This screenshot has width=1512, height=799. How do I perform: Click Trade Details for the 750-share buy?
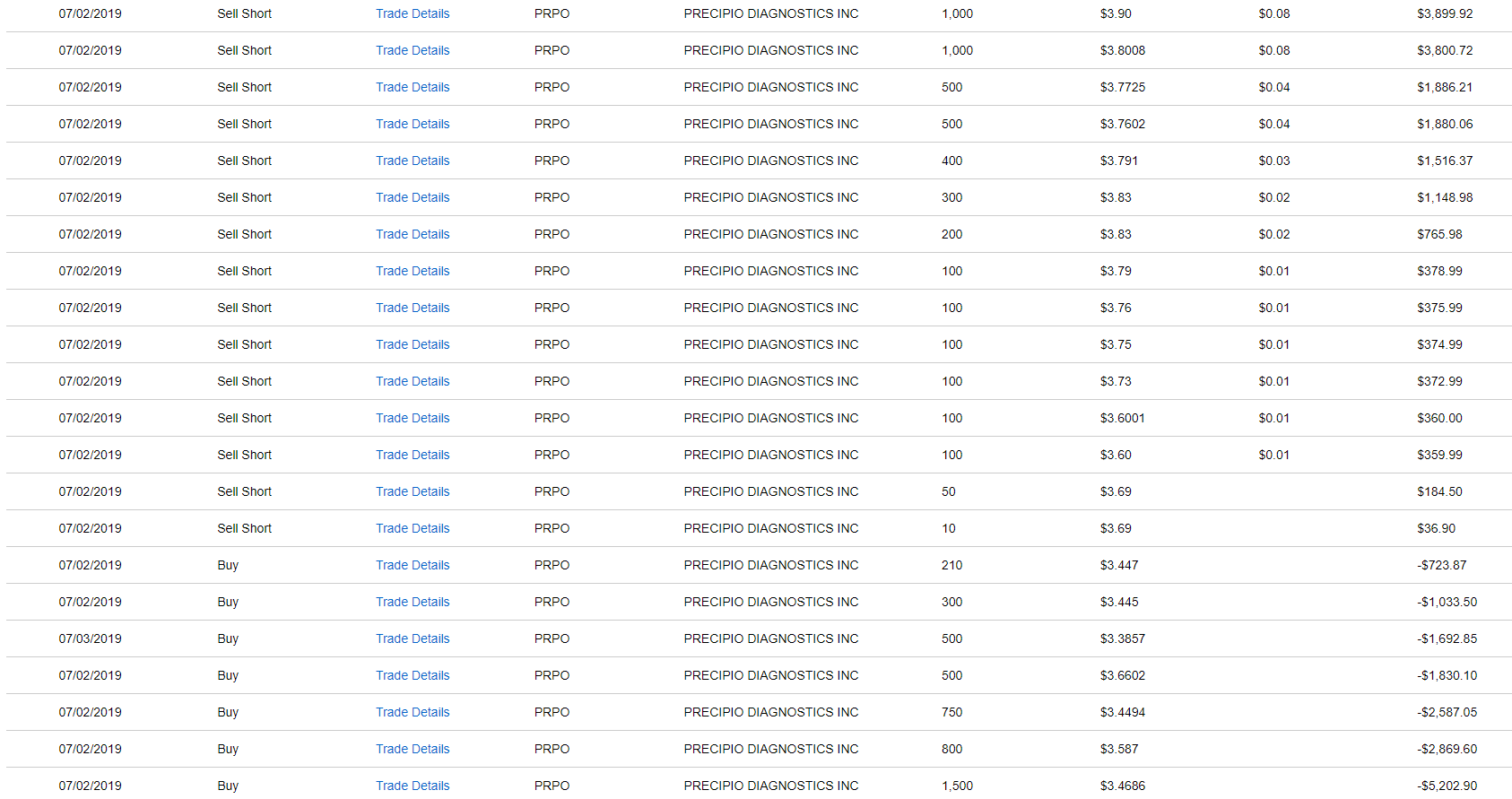click(x=413, y=712)
